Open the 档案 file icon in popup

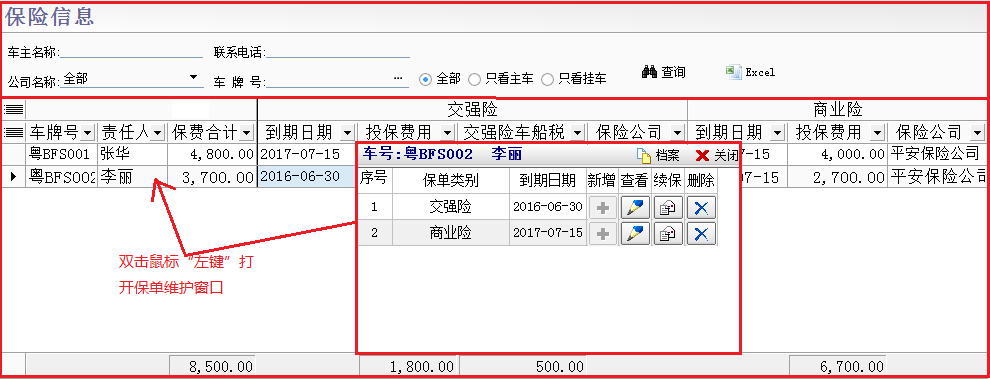pyautogui.click(x=643, y=156)
